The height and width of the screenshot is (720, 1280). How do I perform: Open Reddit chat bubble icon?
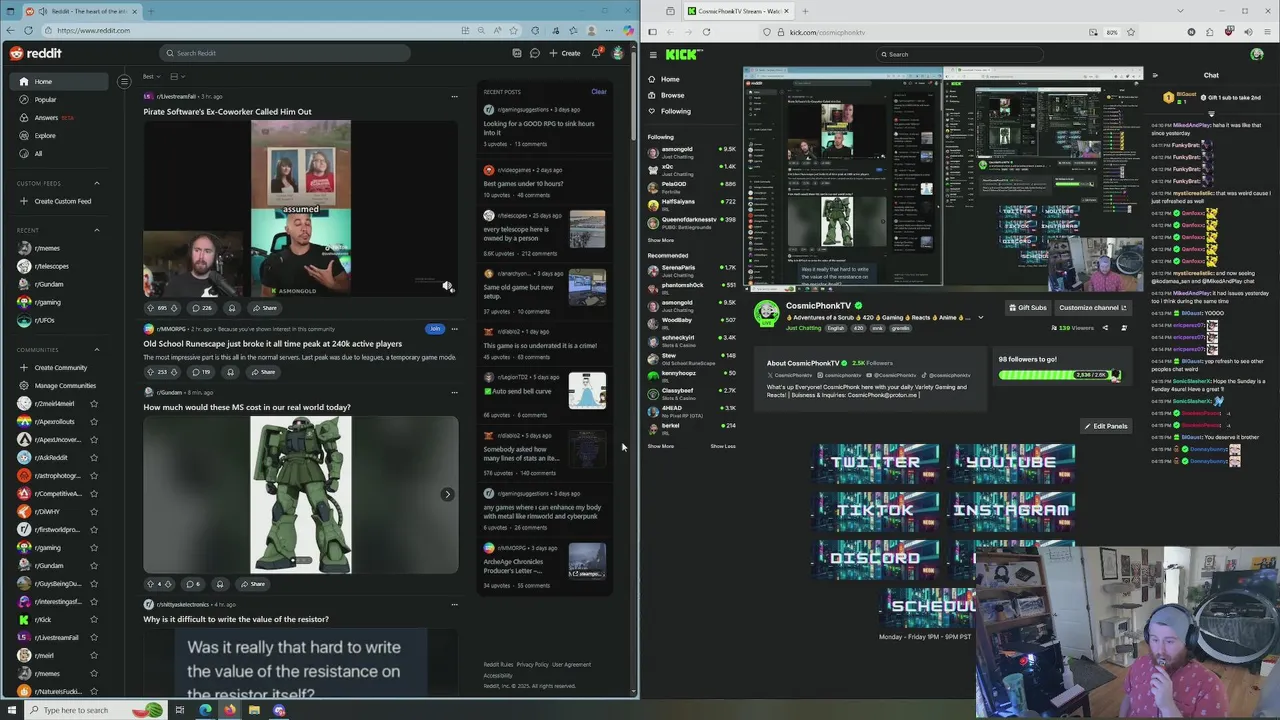pos(535,53)
